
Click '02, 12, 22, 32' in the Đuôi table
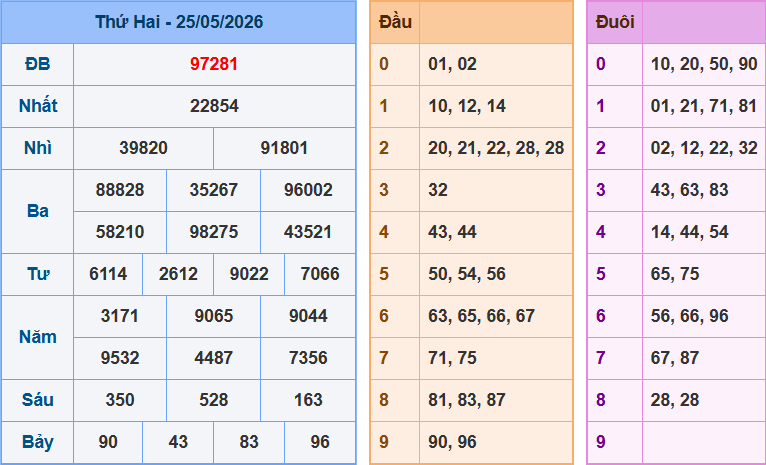[x=704, y=148]
